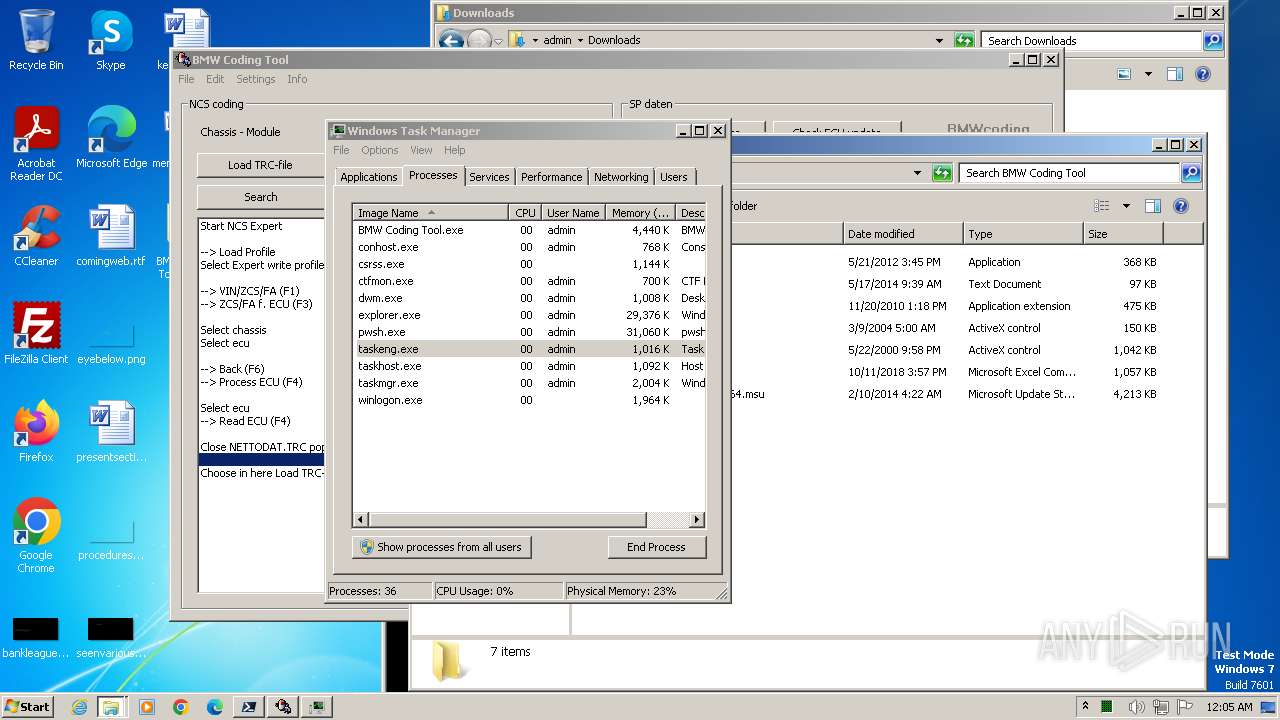Open CCleaner desktop shortcut
1280x720 pixels.
click(36, 235)
